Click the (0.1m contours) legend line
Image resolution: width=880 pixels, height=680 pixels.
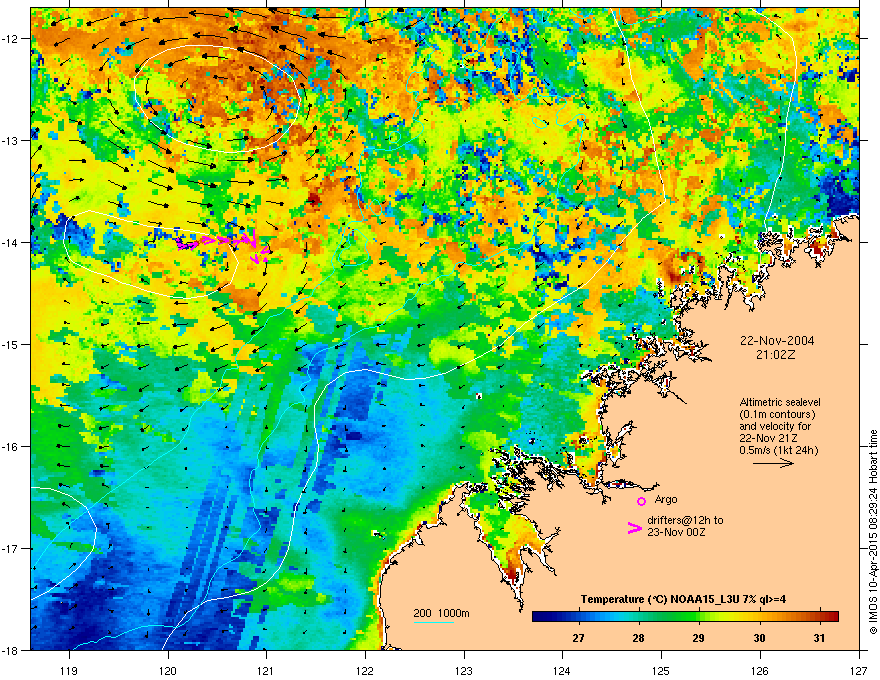coord(777,414)
